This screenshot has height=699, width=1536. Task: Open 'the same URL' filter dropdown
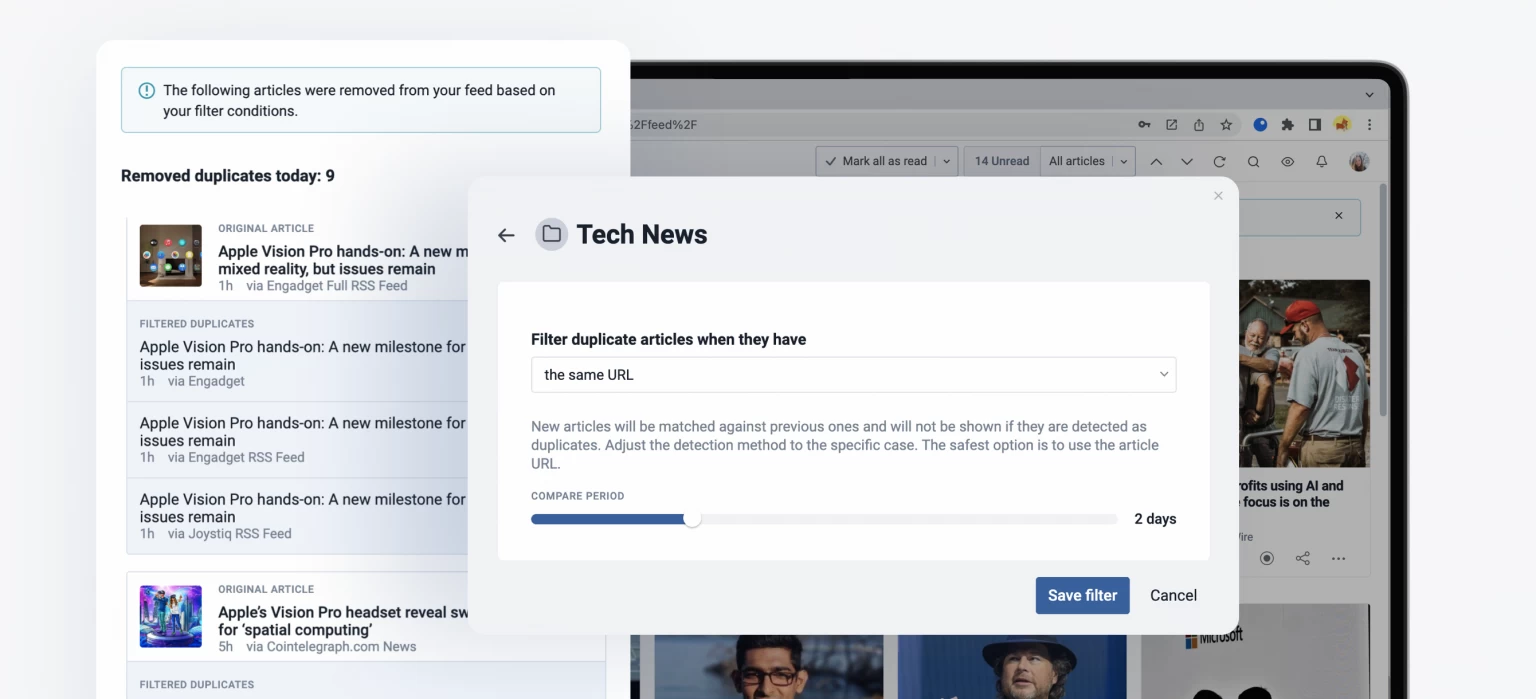[x=853, y=375]
